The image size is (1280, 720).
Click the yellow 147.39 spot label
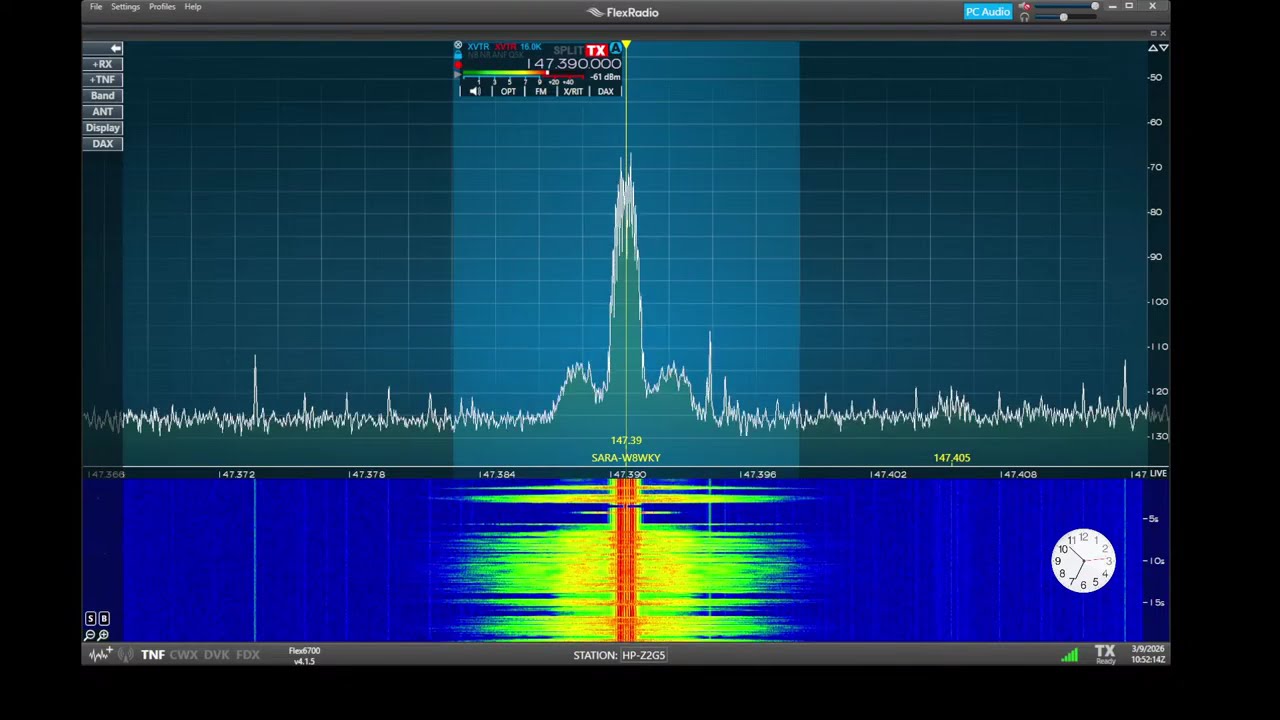pos(626,441)
